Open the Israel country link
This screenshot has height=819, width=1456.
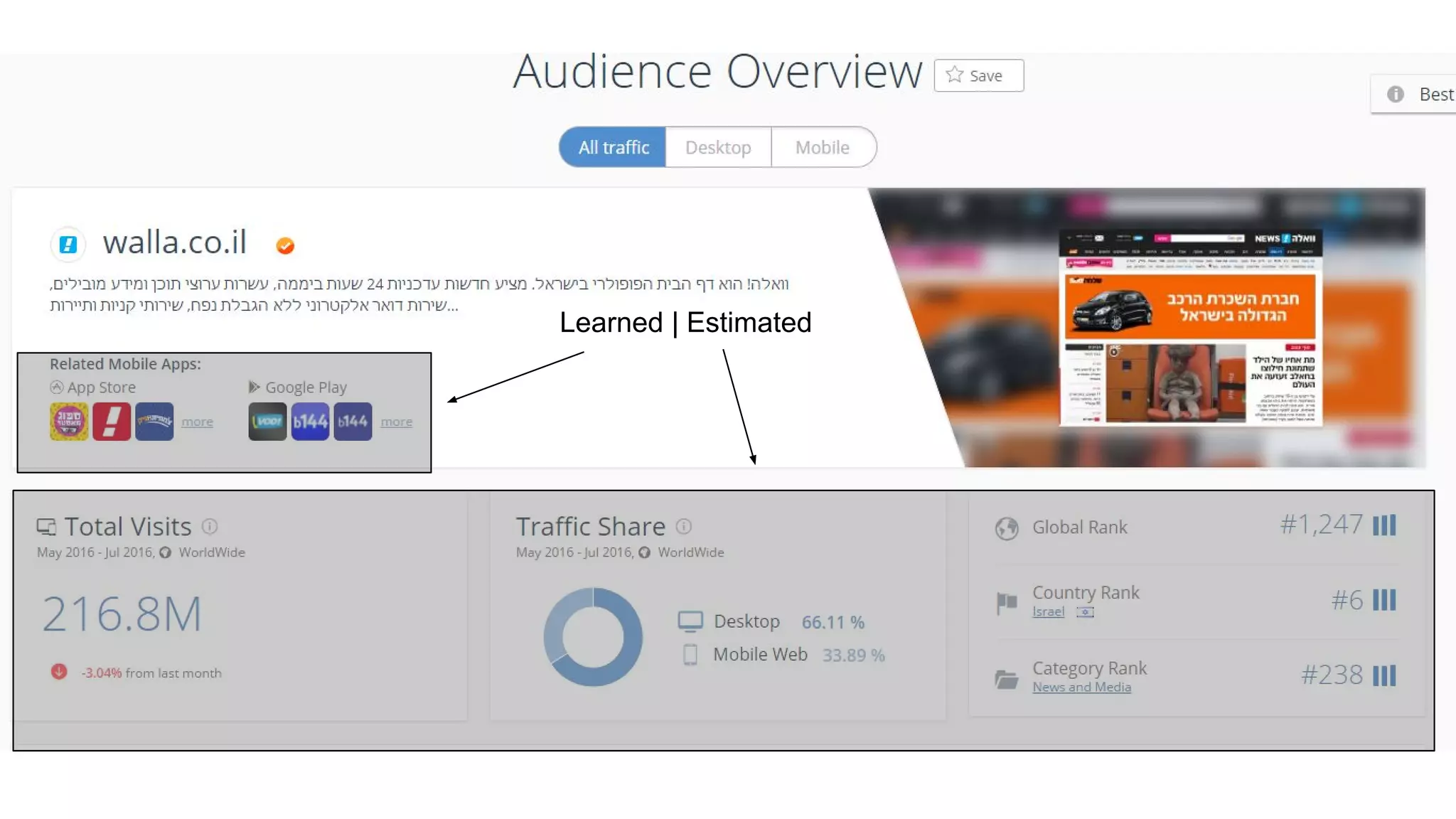(1048, 612)
